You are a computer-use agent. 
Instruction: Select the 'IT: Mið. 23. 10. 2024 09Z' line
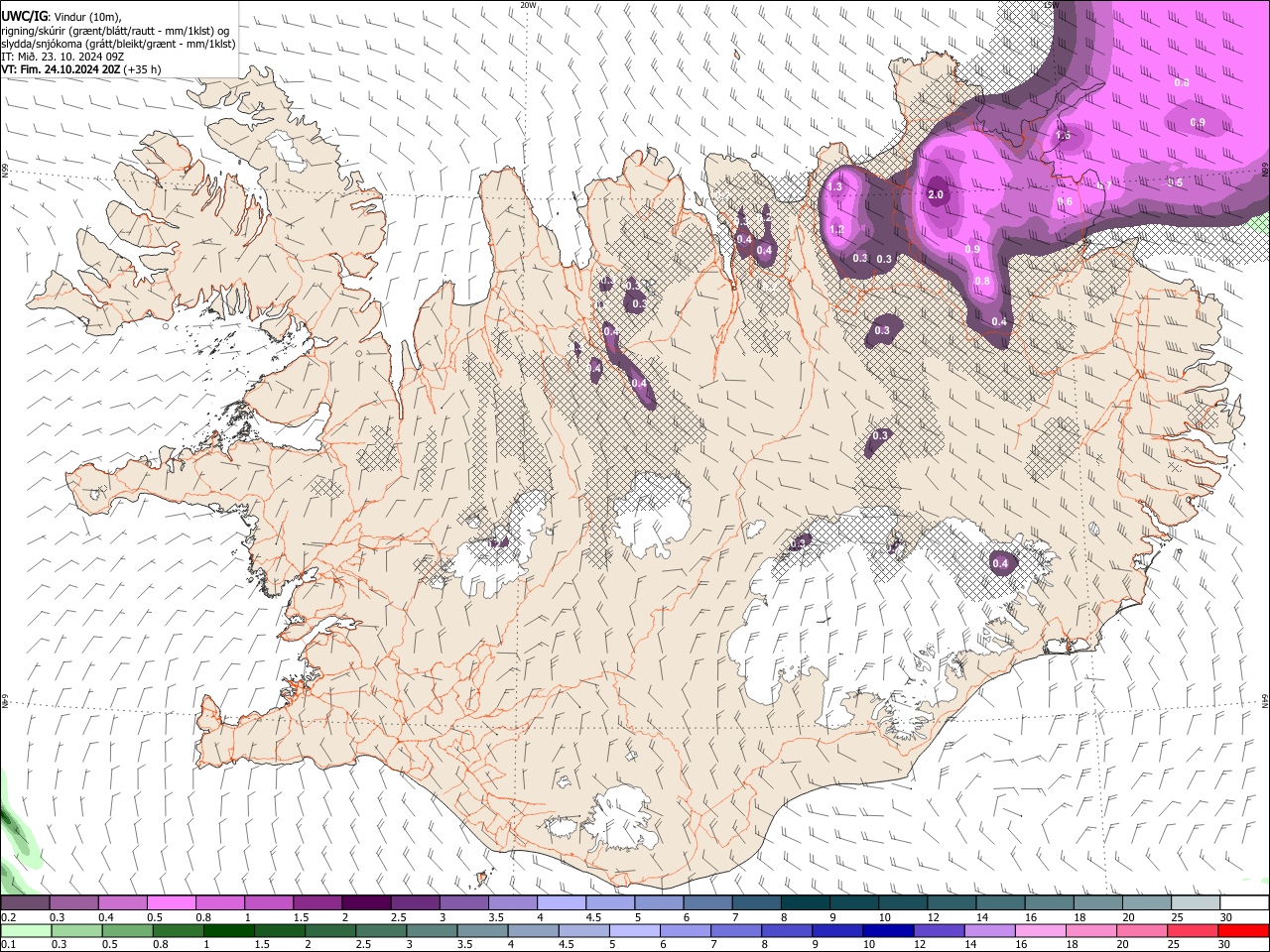(x=63, y=57)
